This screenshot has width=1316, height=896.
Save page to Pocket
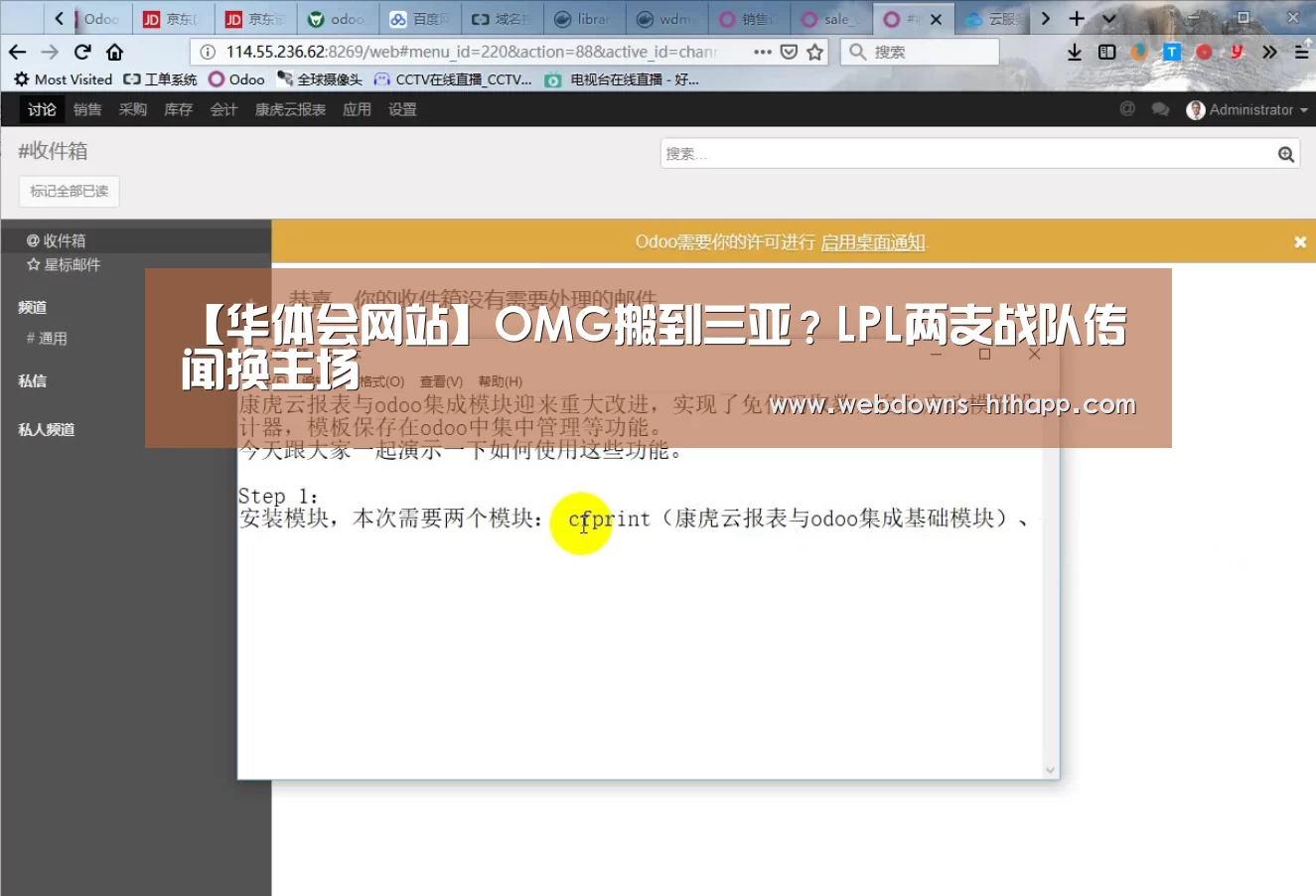pyautogui.click(x=789, y=52)
